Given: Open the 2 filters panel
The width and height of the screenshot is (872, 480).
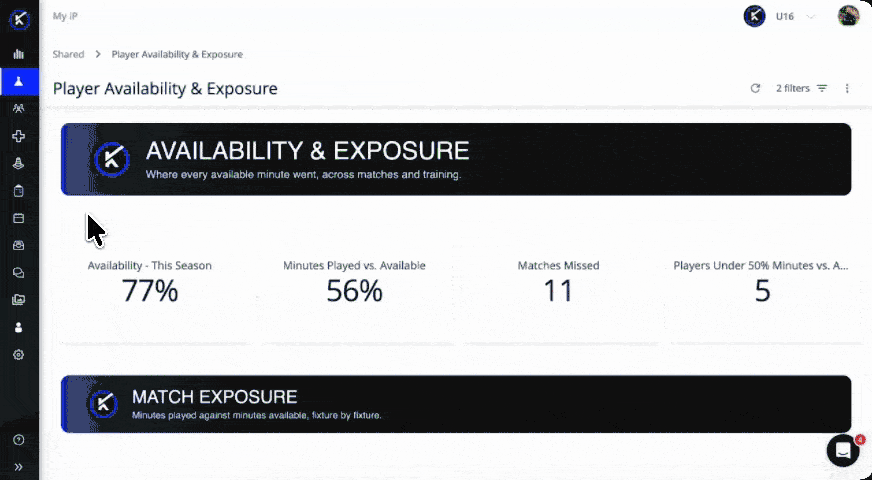Looking at the screenshot, I should (802, 88).
